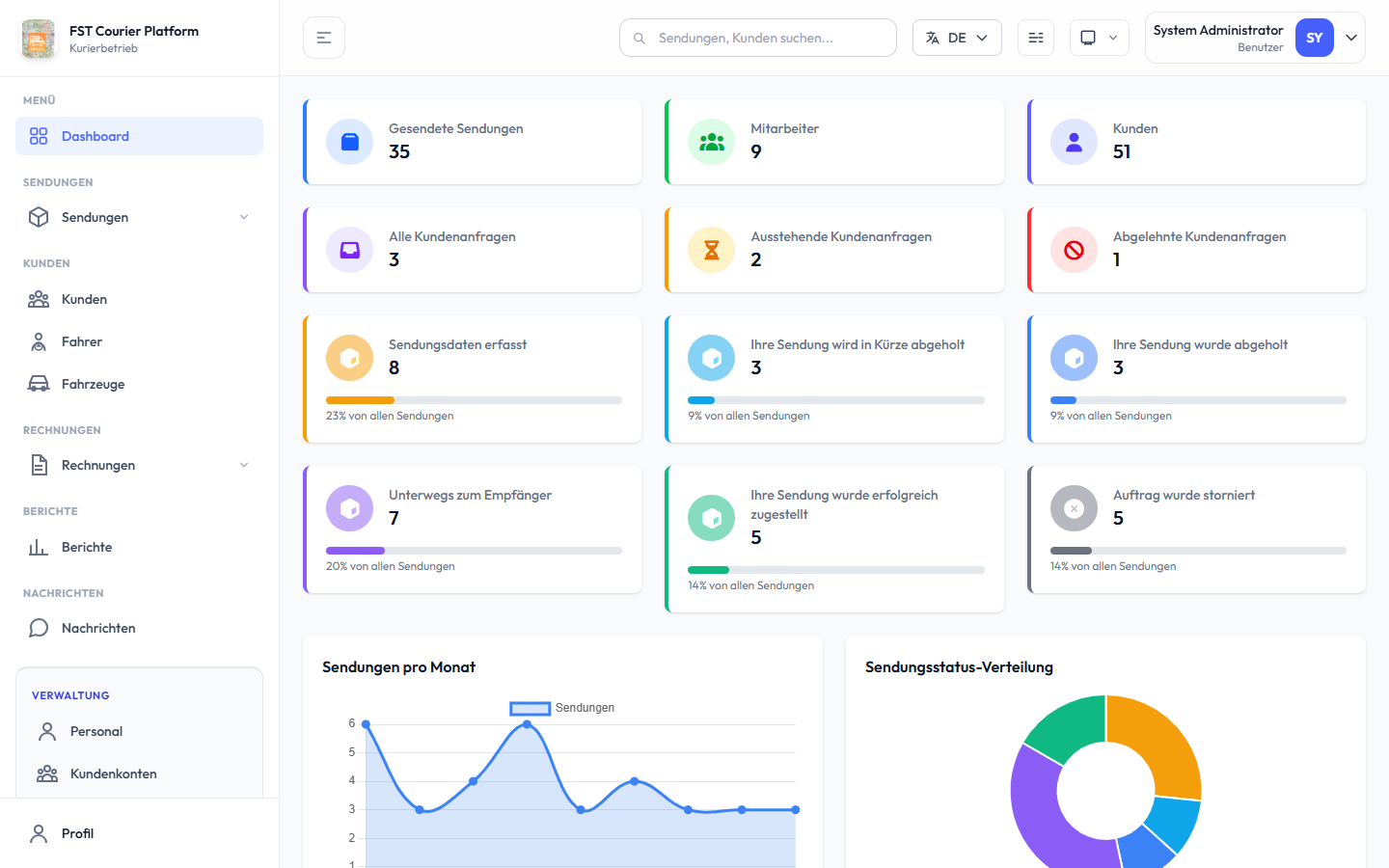Click the Ihre Sendung wurde erfolgreich zugestellt title
This screenshot has width=1389, height=868.
[844, 504]
